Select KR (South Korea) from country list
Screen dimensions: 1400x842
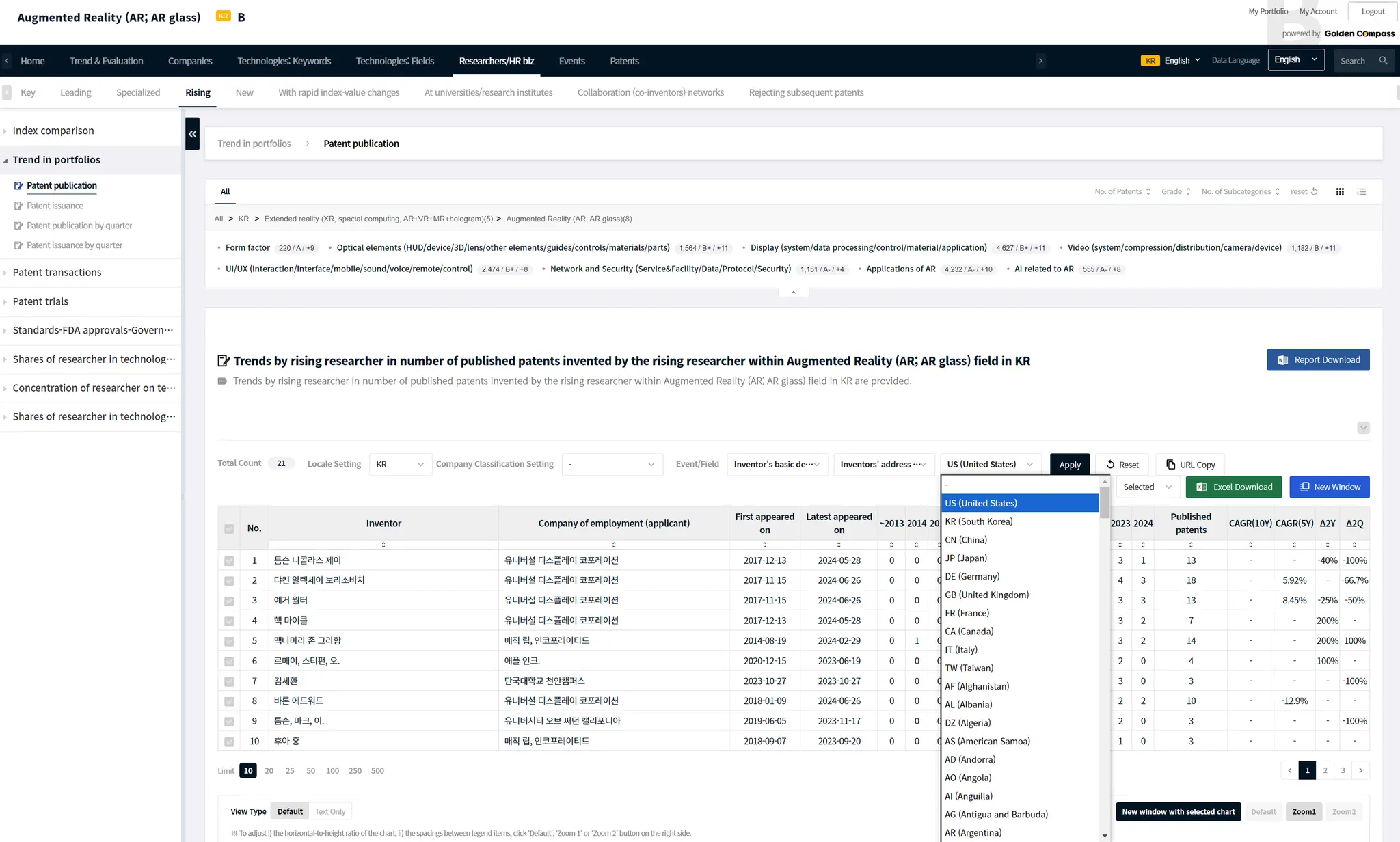click(x=979, y=521)
